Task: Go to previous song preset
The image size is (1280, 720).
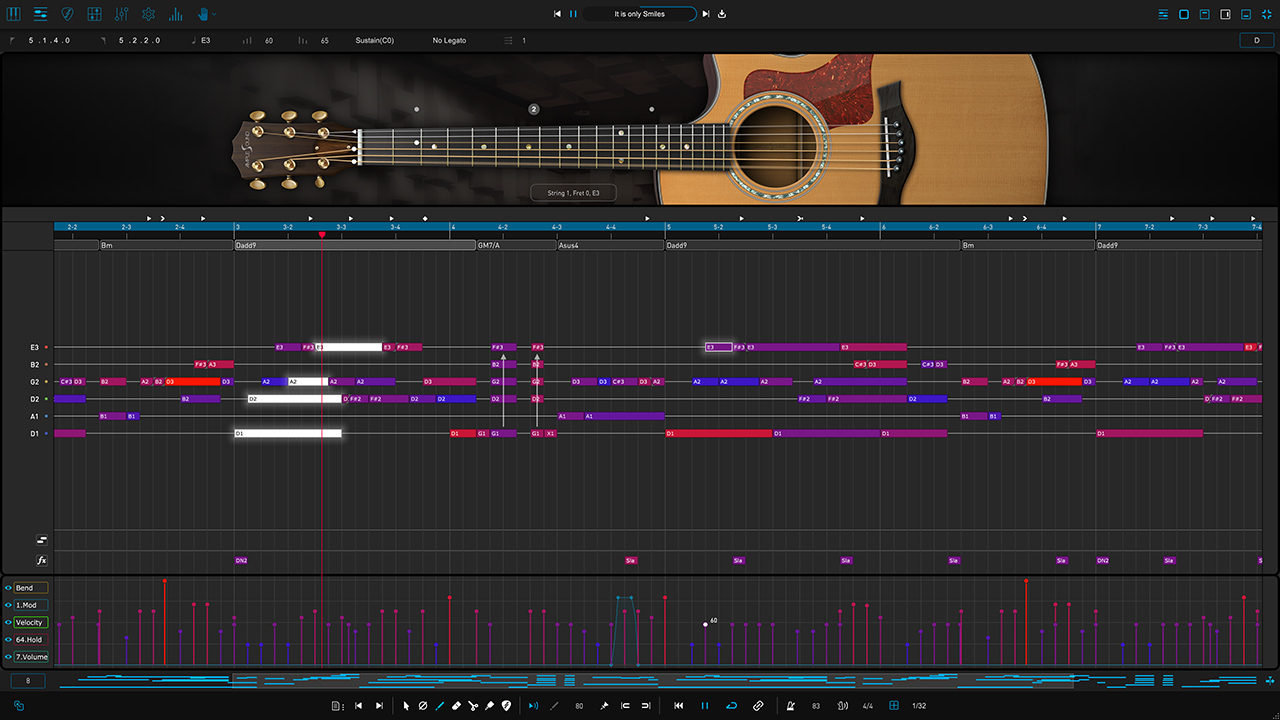Action: pyautogui.click(x=558, y=14)
